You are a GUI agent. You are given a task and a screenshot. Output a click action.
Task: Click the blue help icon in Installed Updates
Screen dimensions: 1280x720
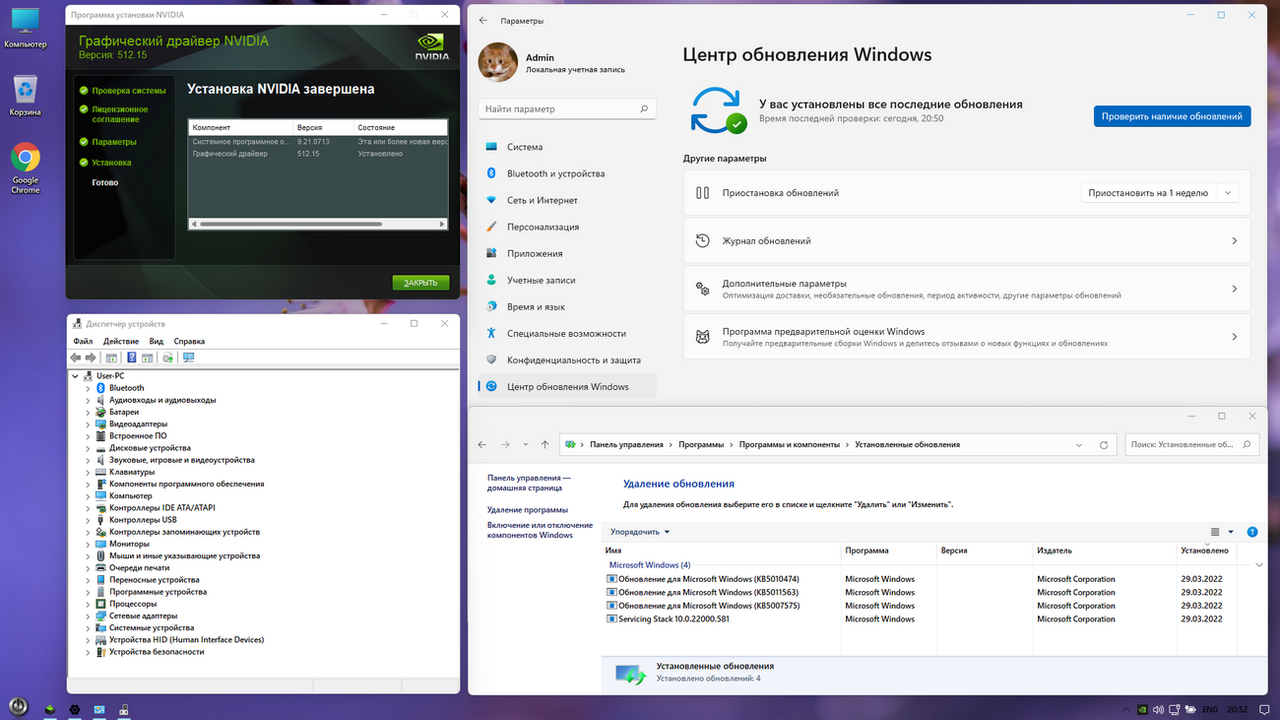(1253, 532)
